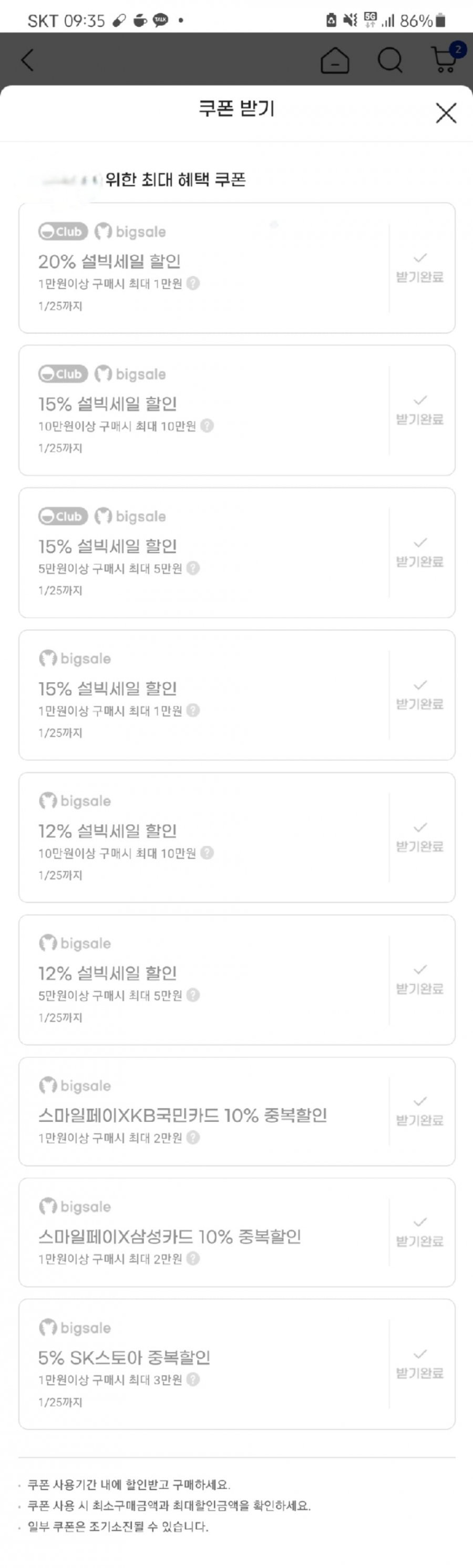This screenshot has width=473, height=1568.
Task: Open the search magnifier icon
Action: click(390, 59)
